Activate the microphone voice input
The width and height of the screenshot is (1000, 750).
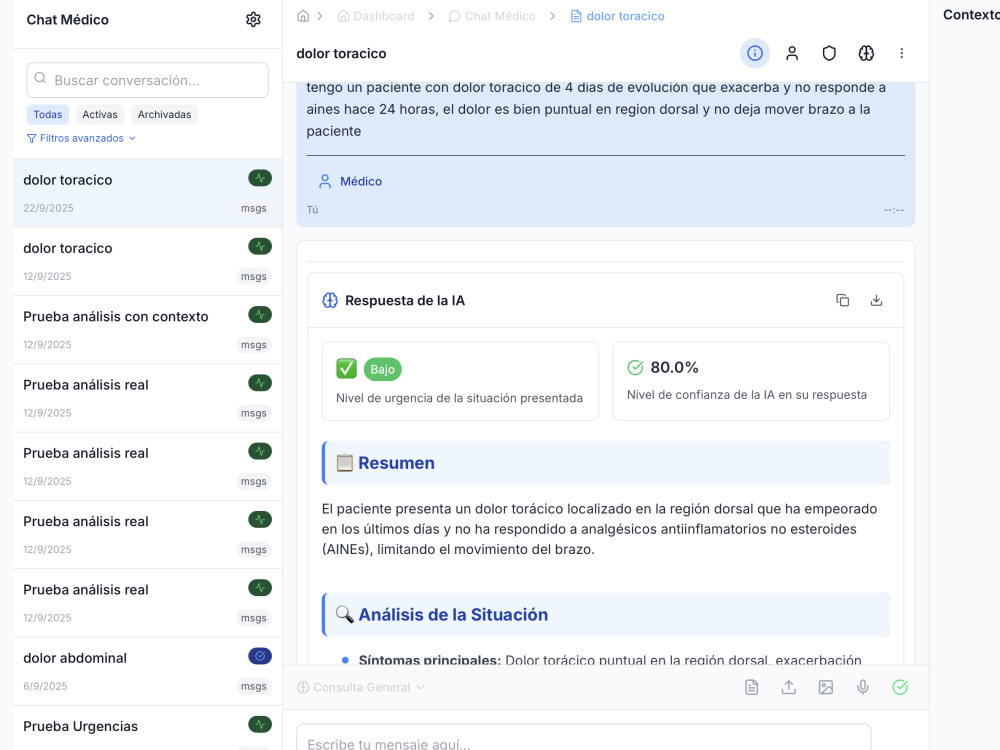(x=863, y=687)
